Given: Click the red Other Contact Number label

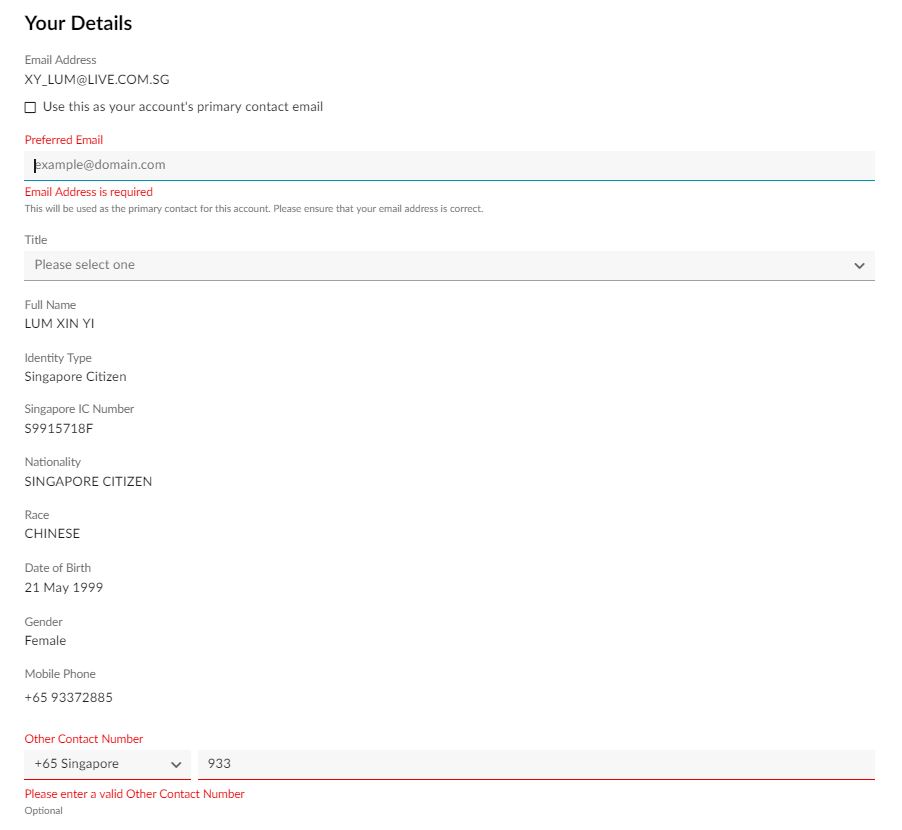Looking at the screenshot, I should tap(84, 739).
